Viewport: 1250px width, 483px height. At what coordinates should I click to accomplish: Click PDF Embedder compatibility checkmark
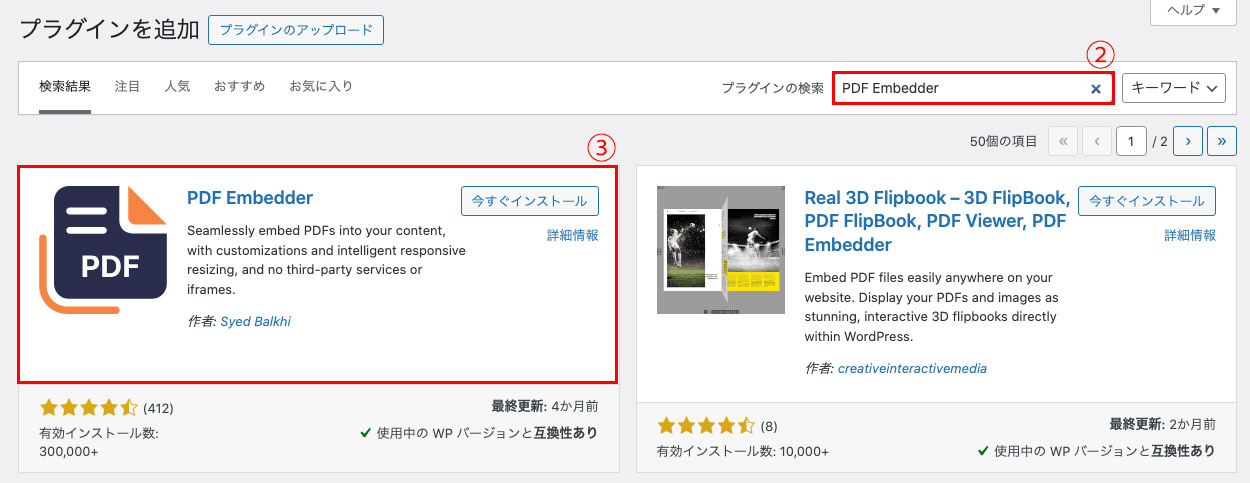[x=366, y=434]
